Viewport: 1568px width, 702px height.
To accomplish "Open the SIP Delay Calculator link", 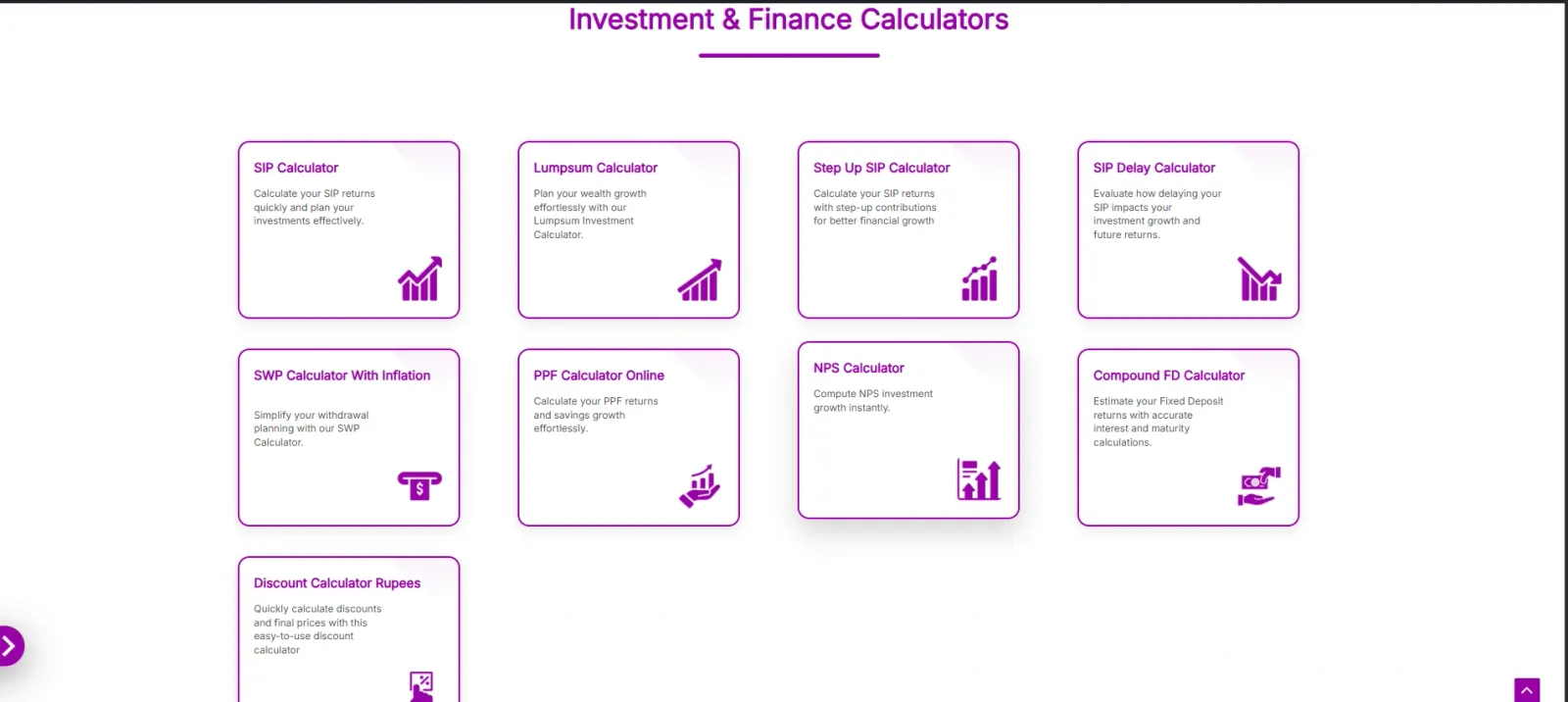I will pyautogui.click(x=1153, y=168).
